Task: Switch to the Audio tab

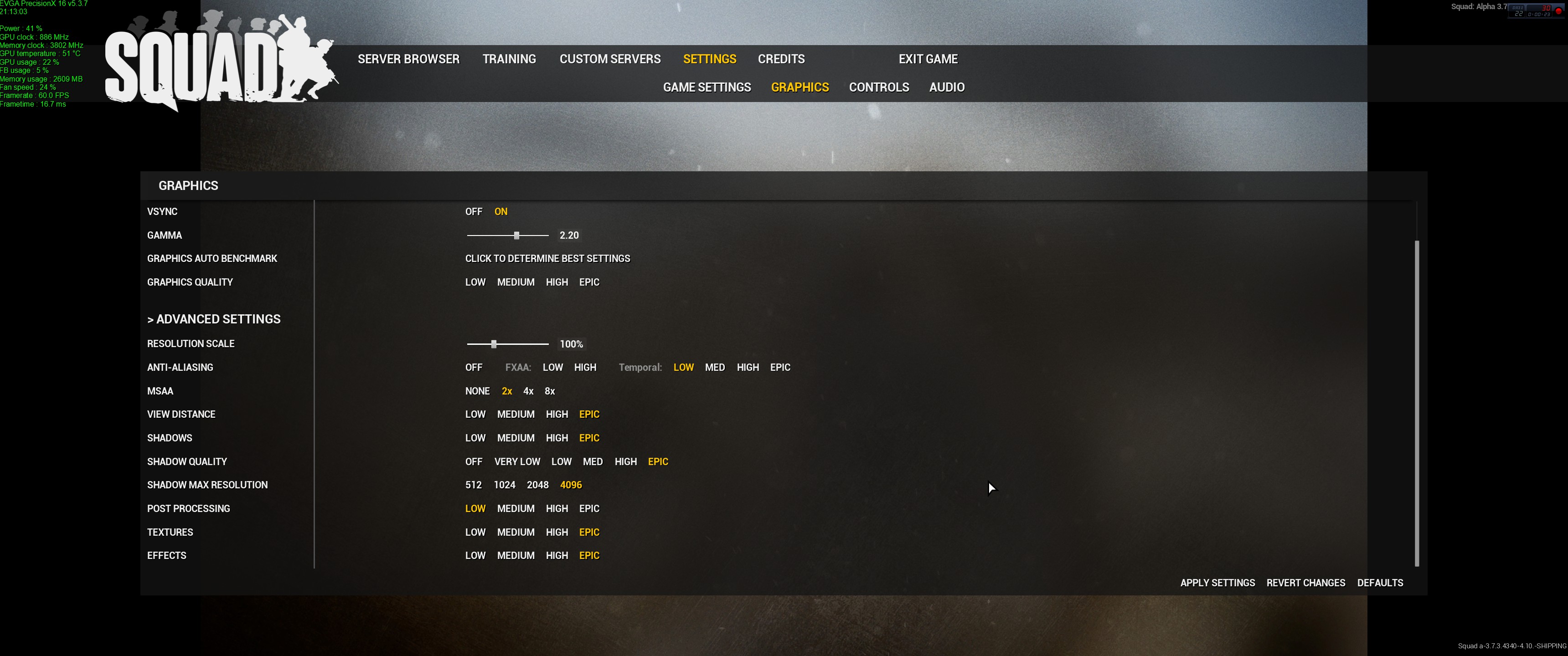Action: pyautogui.click(x=946, y=87)
